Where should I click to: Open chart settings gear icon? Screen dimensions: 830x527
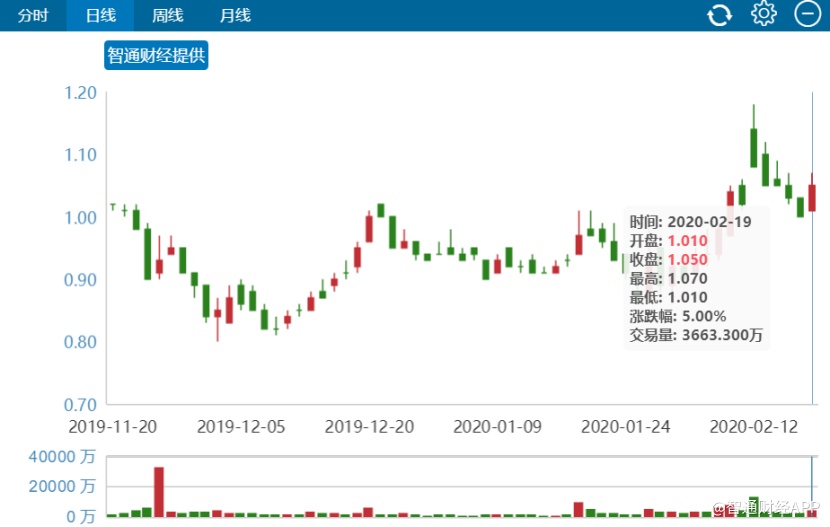coord(764,14)
